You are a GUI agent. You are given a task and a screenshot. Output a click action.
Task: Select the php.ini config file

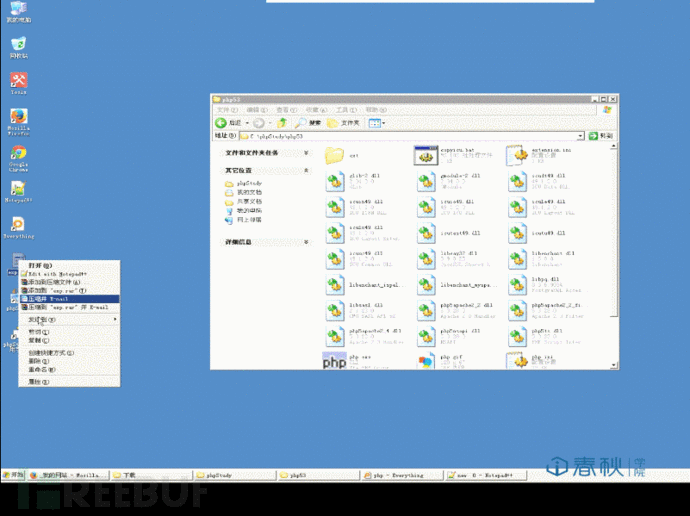(x=533, y=361)
